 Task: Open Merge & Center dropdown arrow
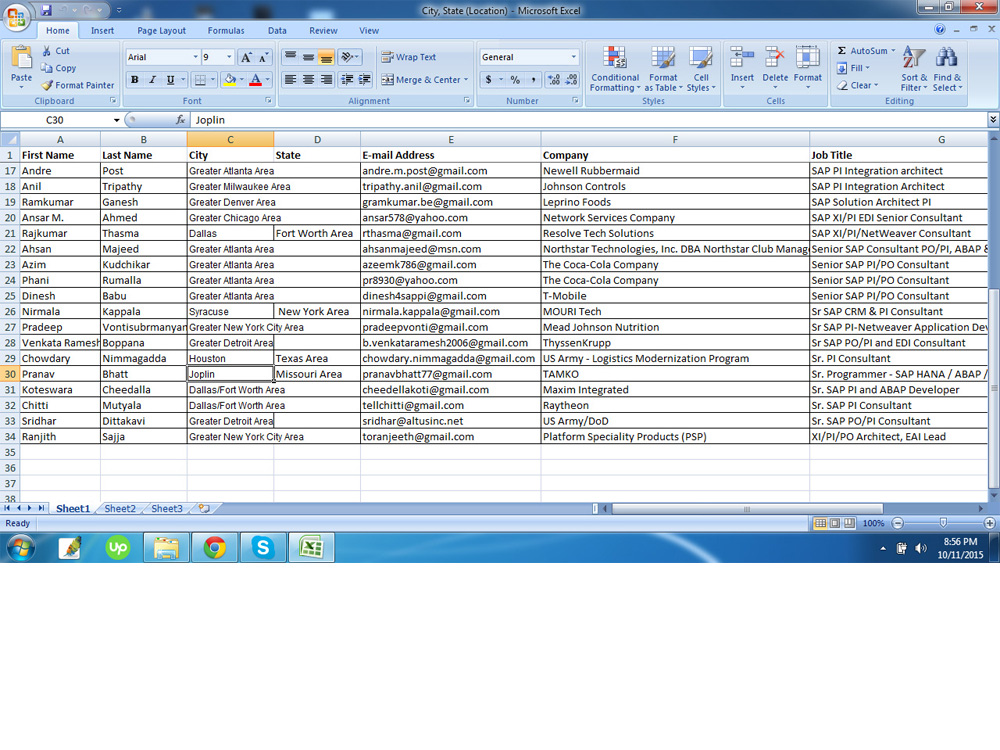466,80
